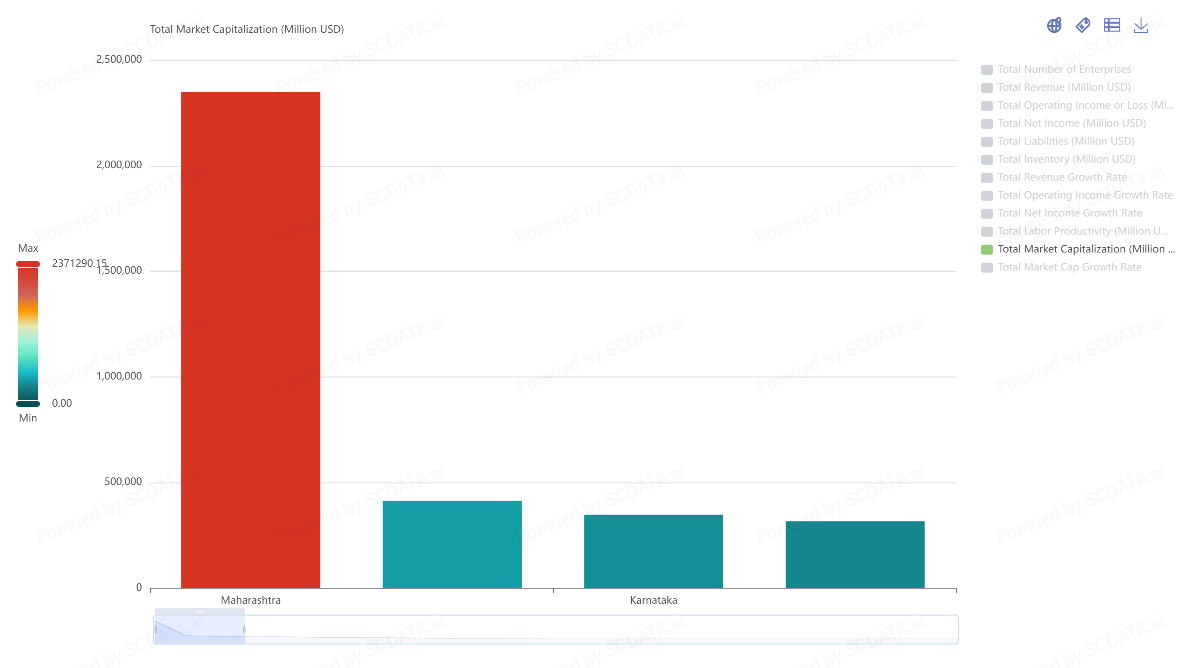Click the empty data zoom track area
Viewport: 1195px width, 668px height.
(600, 629)
